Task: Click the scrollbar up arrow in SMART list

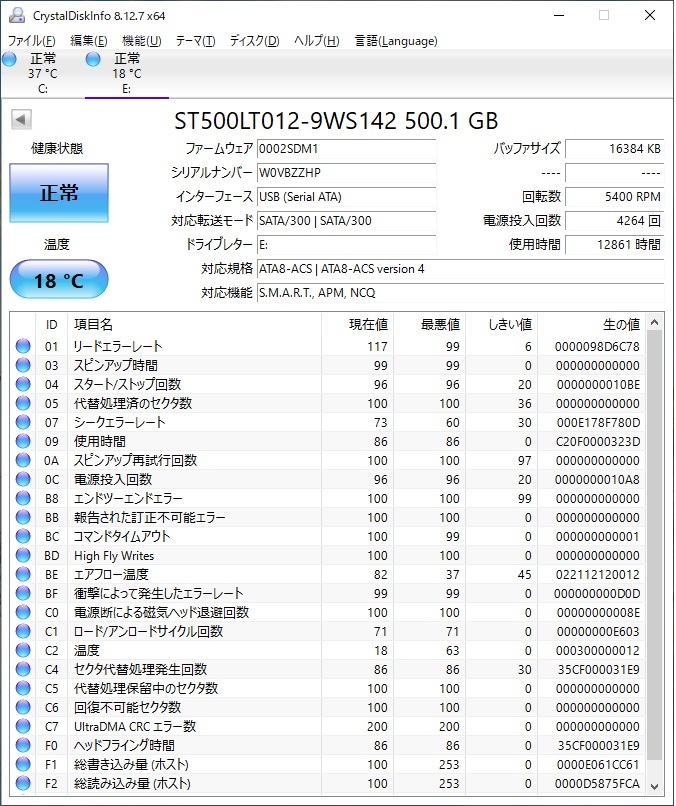Action: 654,322
